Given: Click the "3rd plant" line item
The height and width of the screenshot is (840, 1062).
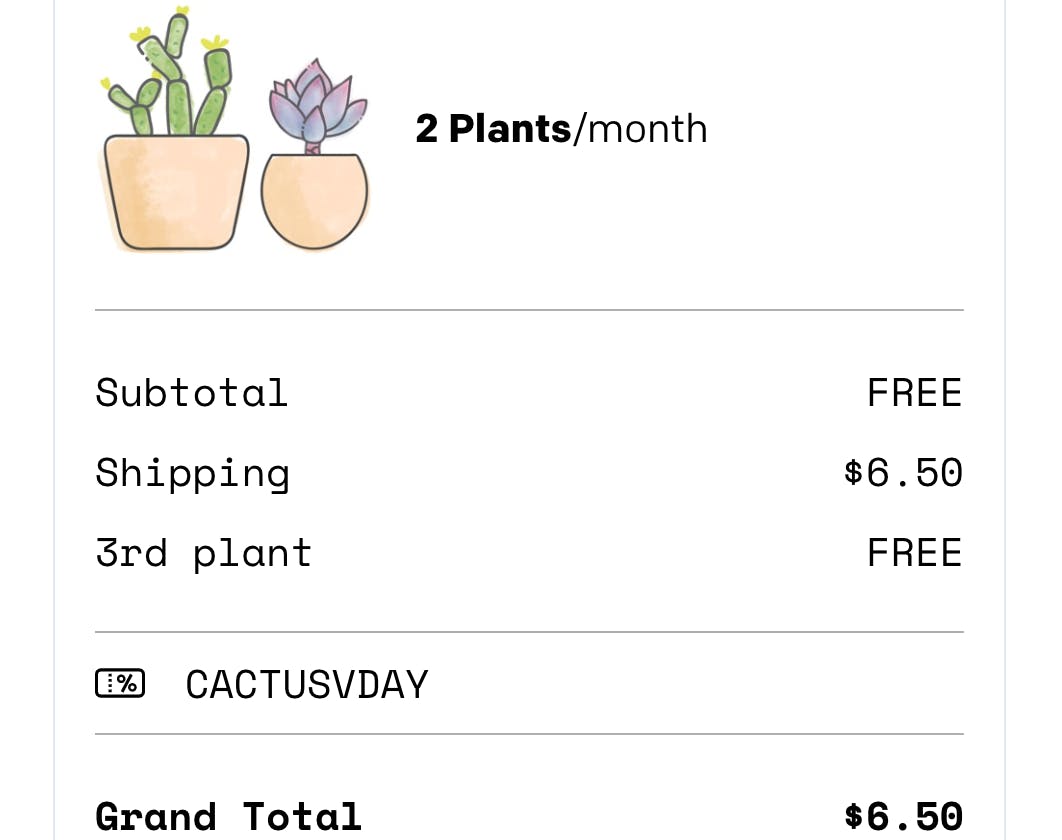Looking at the screenshot, I should (x=203, y=553).
